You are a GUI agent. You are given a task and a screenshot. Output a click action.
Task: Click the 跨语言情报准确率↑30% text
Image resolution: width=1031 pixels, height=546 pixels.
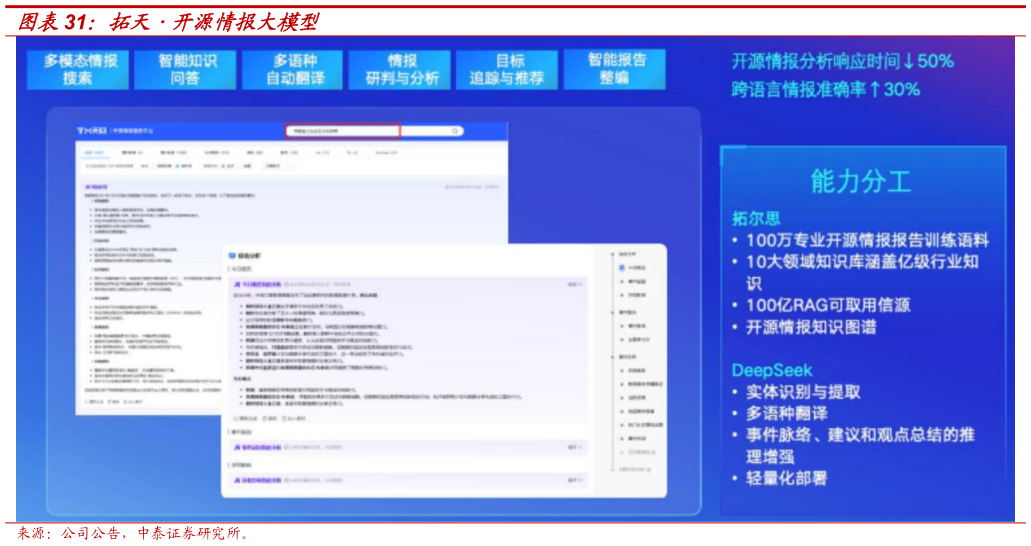click(825, 89)
